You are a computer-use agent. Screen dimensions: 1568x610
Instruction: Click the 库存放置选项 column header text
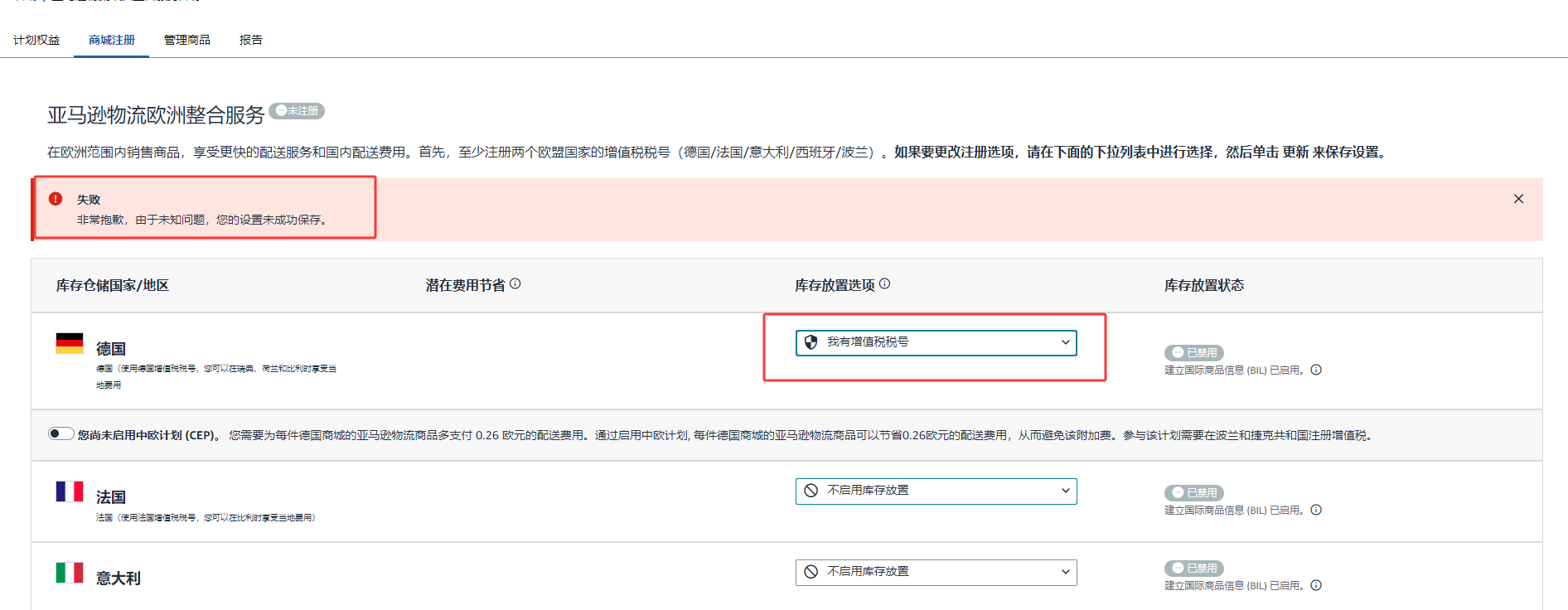click(835, 285)
